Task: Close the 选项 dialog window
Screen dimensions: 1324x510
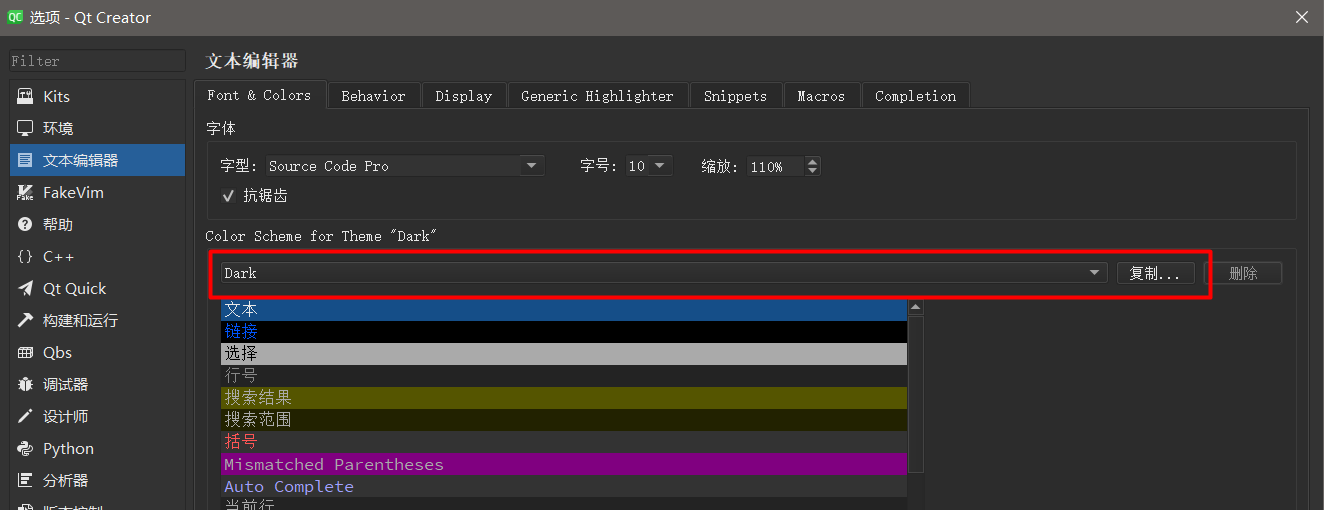Action: [x=1301, y=17]
